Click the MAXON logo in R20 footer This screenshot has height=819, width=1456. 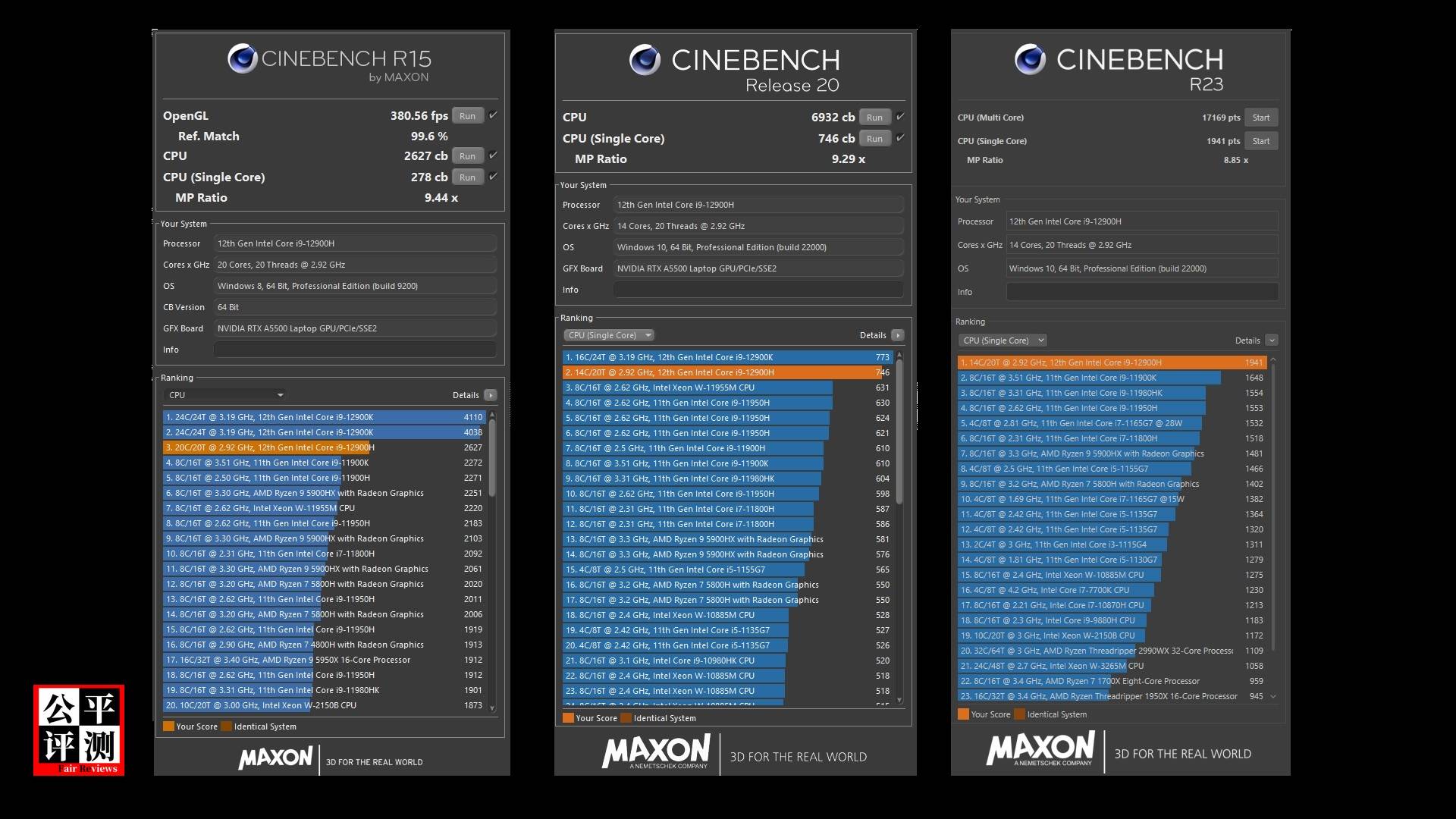[656, 751]
